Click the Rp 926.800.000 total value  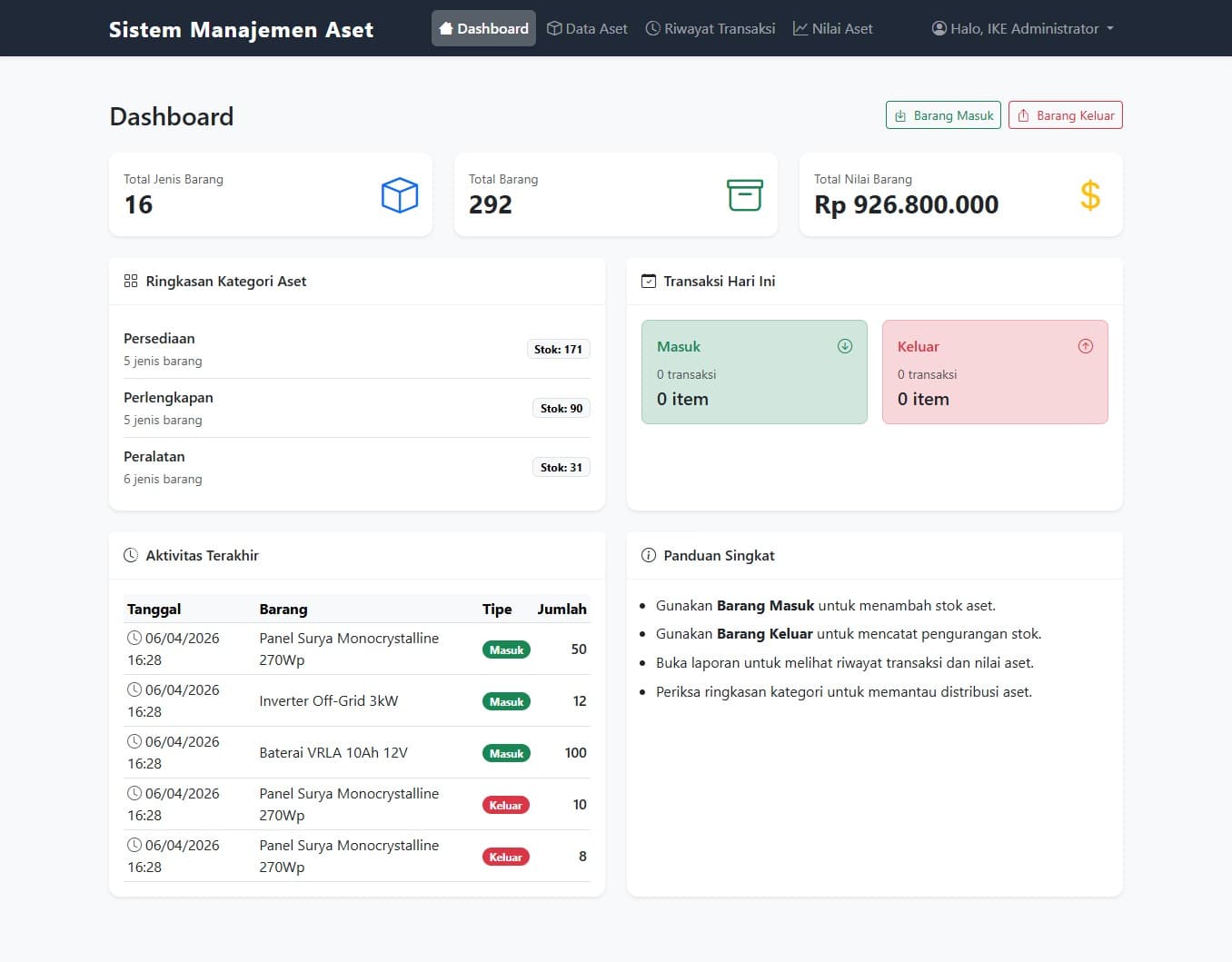click(x=907, y=204)
